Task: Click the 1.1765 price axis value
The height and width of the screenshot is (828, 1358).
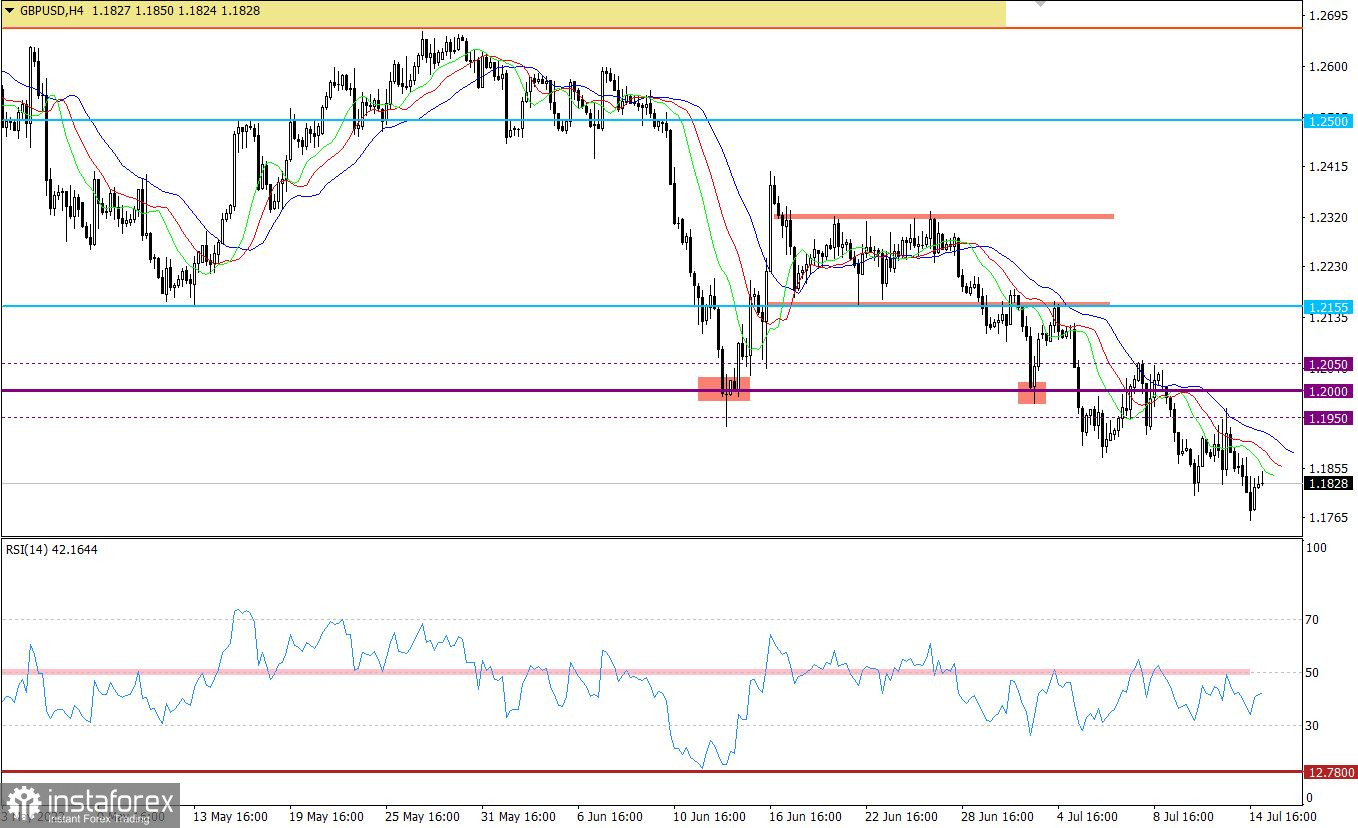Action: click(x=1330, y=517)
